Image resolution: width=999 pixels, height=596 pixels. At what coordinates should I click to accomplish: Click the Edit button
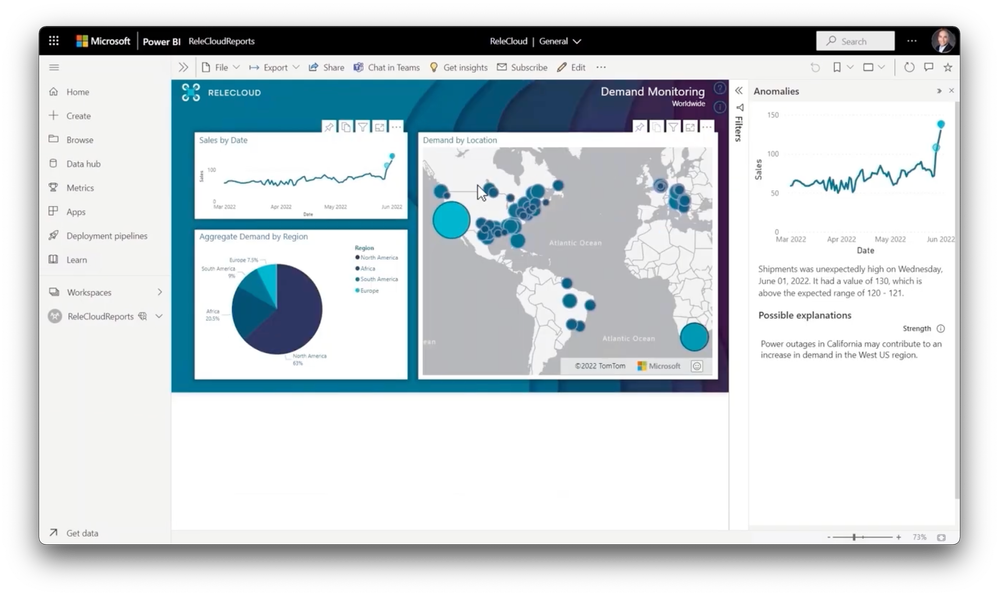[571, 67]
